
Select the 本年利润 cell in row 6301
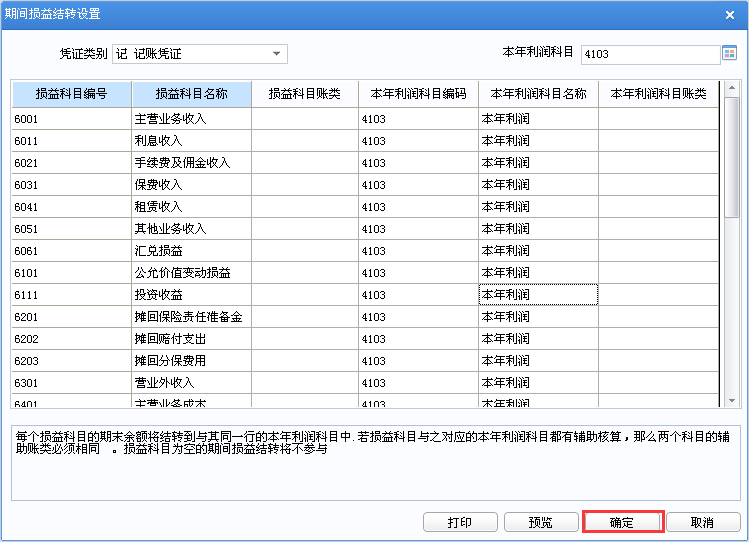click(538, 383)
